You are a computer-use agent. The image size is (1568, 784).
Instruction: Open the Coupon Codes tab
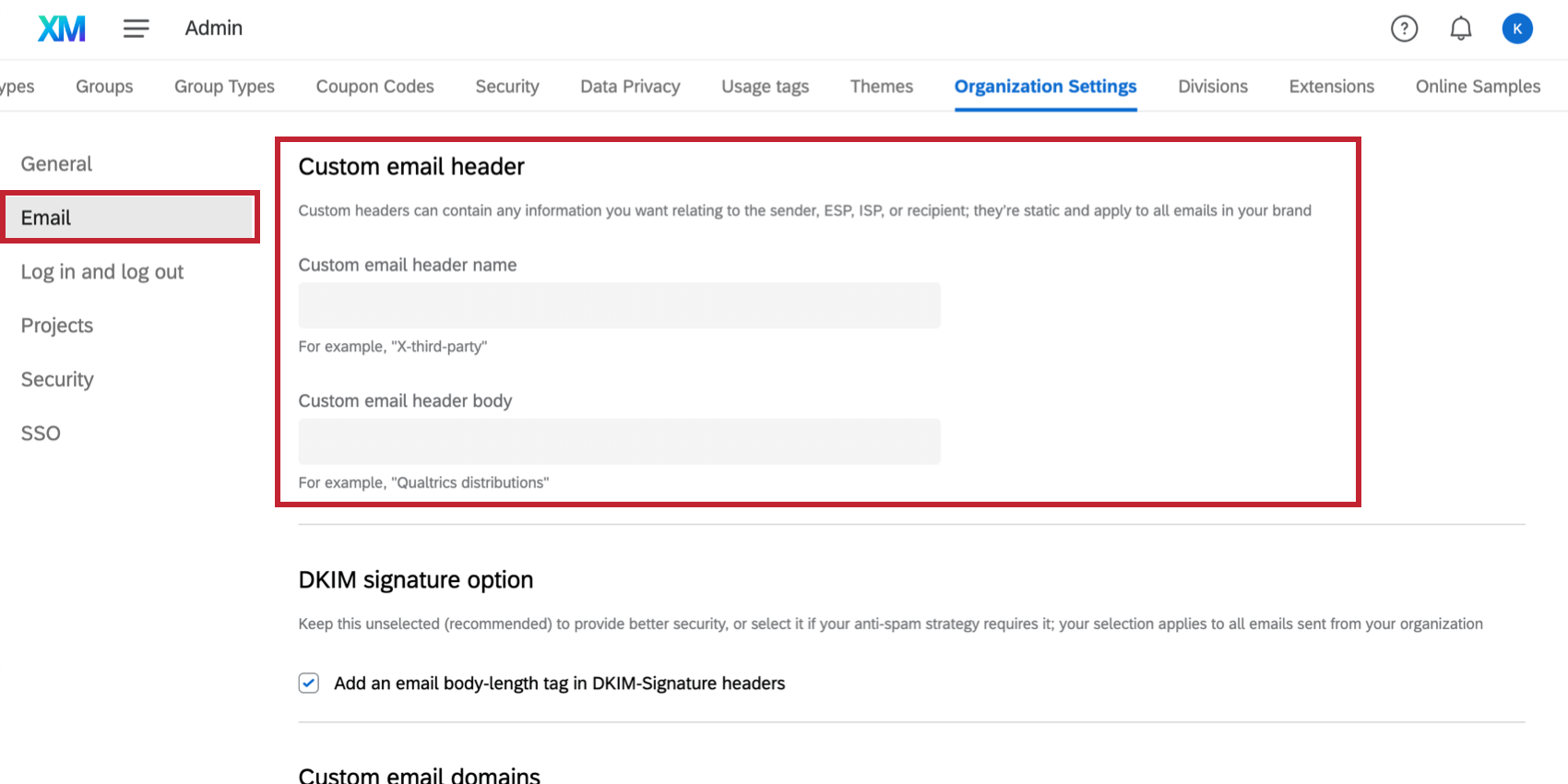[x=374, y=86]
